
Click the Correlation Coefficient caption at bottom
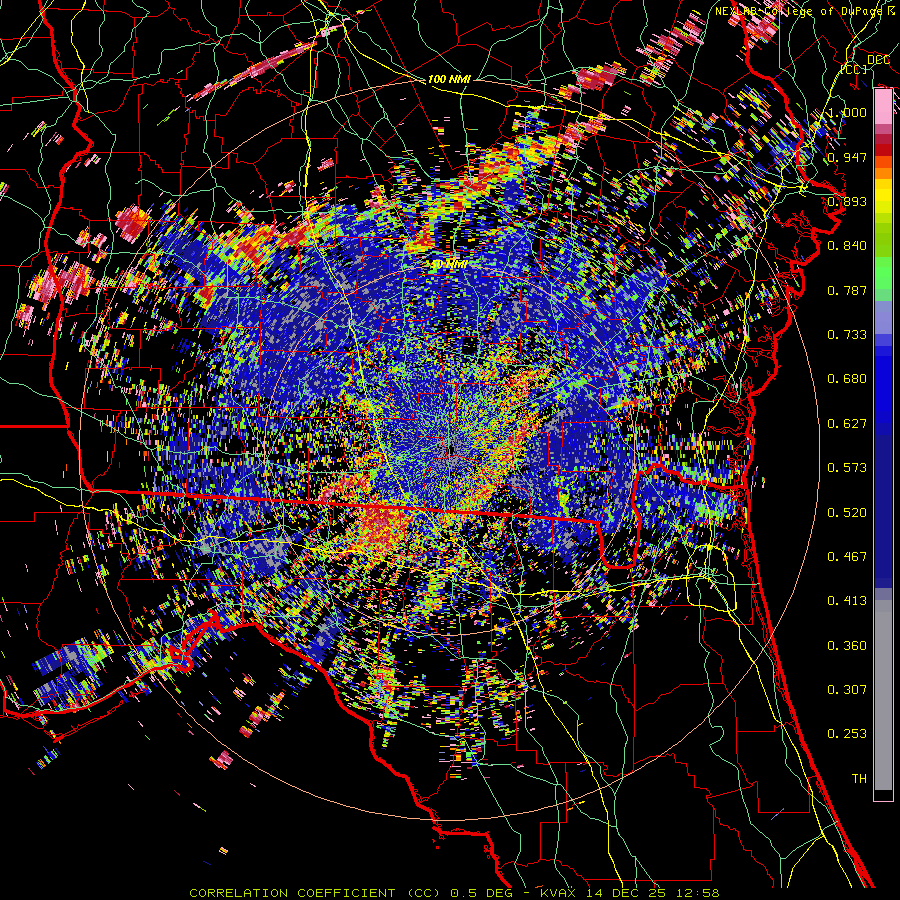click(454, 893)
